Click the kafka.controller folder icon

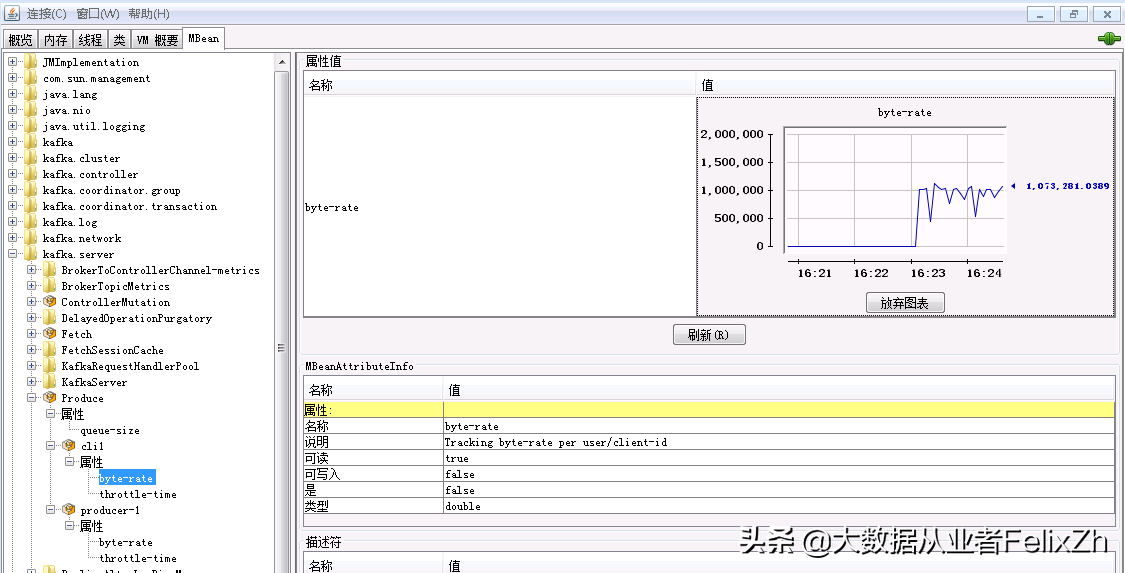click(30, 174)
